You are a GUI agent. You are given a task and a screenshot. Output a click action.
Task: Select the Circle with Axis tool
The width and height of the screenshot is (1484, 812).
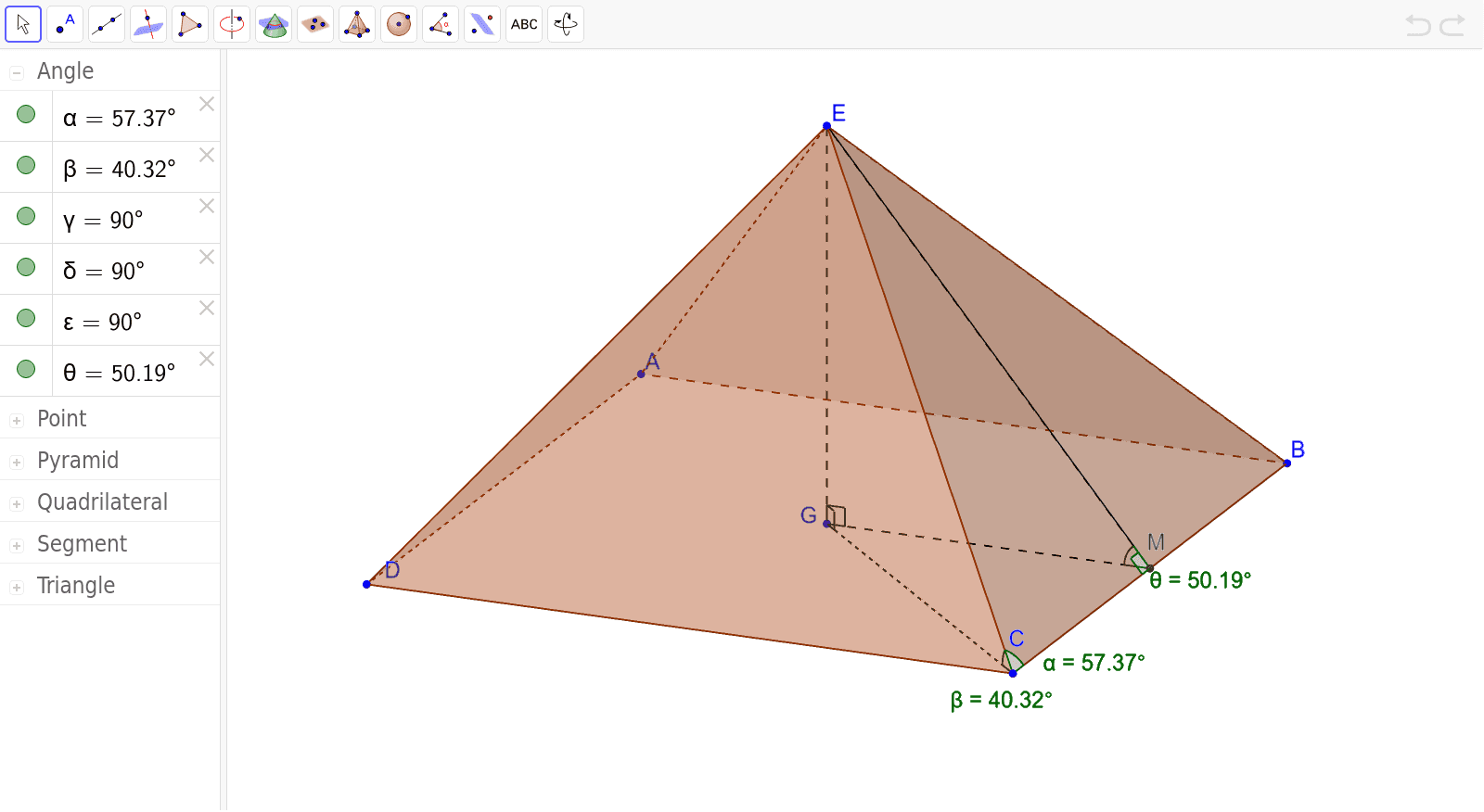pyautogui.click(x=232, y=24)
